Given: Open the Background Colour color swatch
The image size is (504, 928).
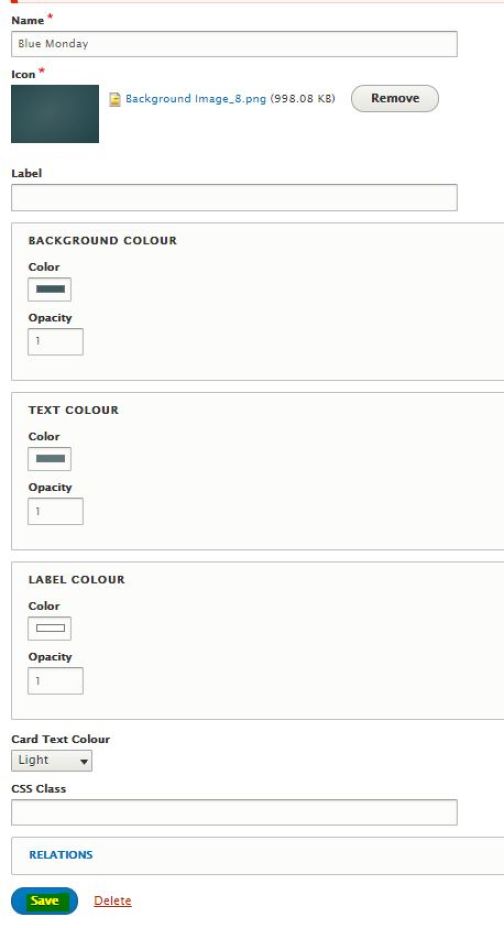Looking at the screenshot, I should (50, 289).
